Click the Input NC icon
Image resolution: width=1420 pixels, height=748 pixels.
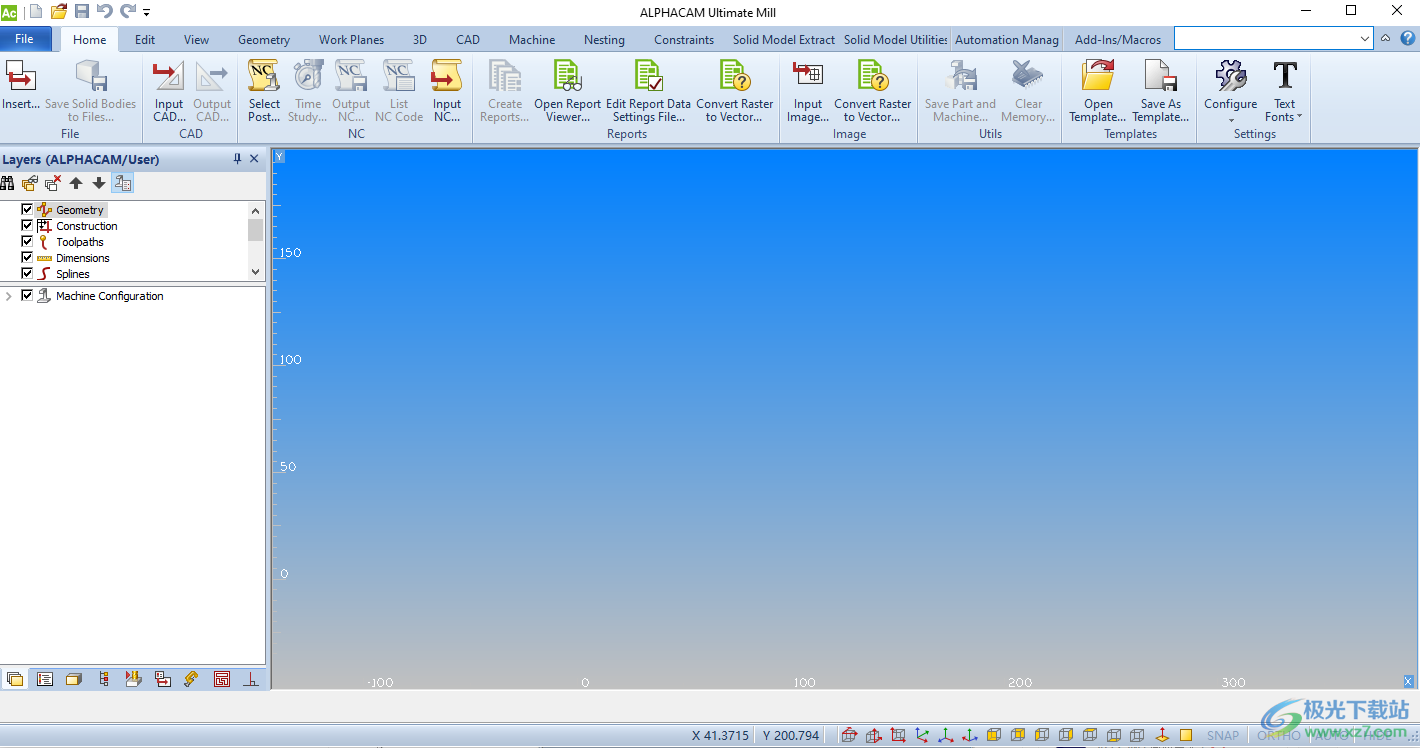(447, 91)
